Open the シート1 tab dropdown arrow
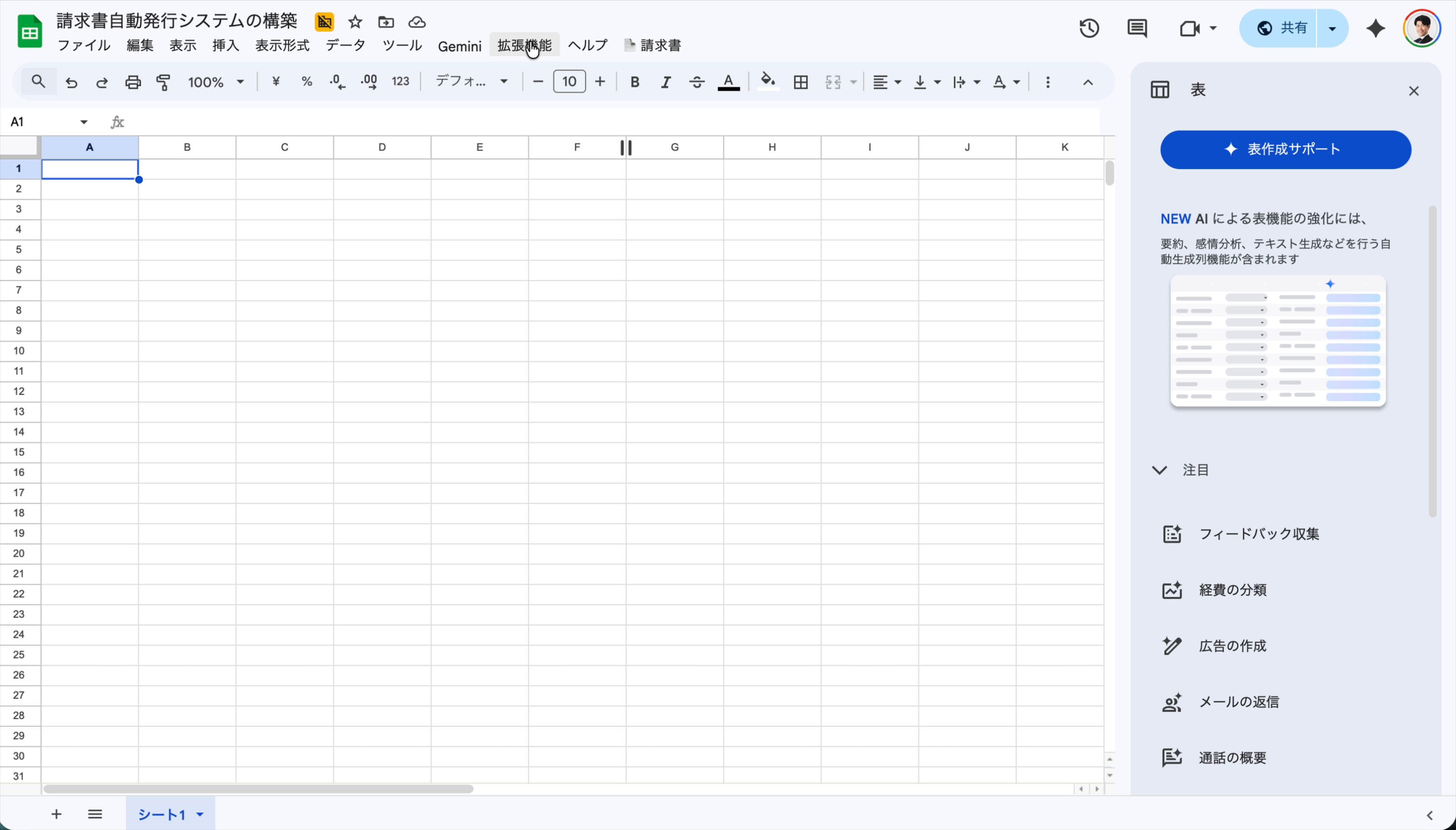1456x830 pixels. point(200,815)
